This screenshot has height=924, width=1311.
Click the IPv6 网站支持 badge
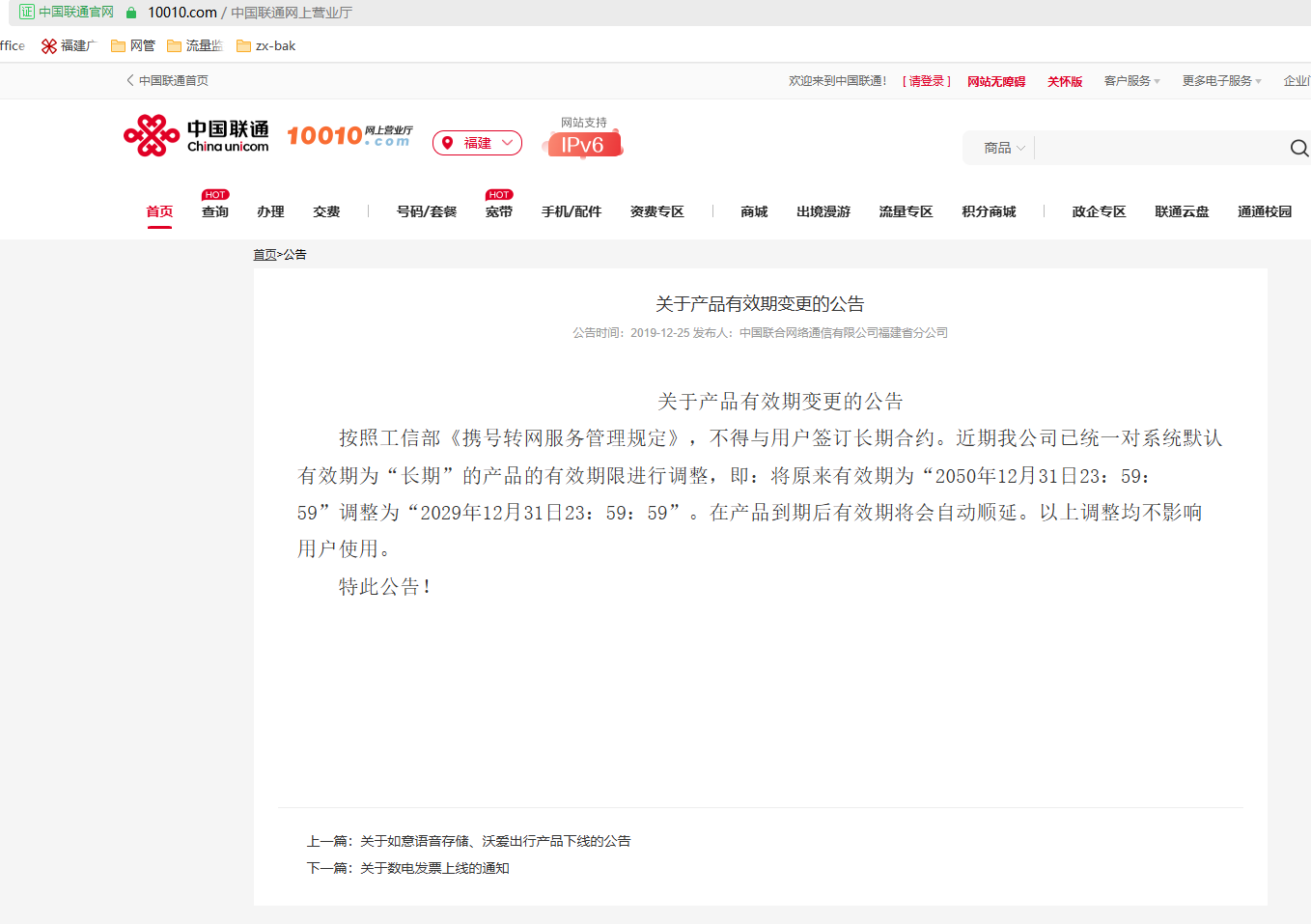coord(583,143)
